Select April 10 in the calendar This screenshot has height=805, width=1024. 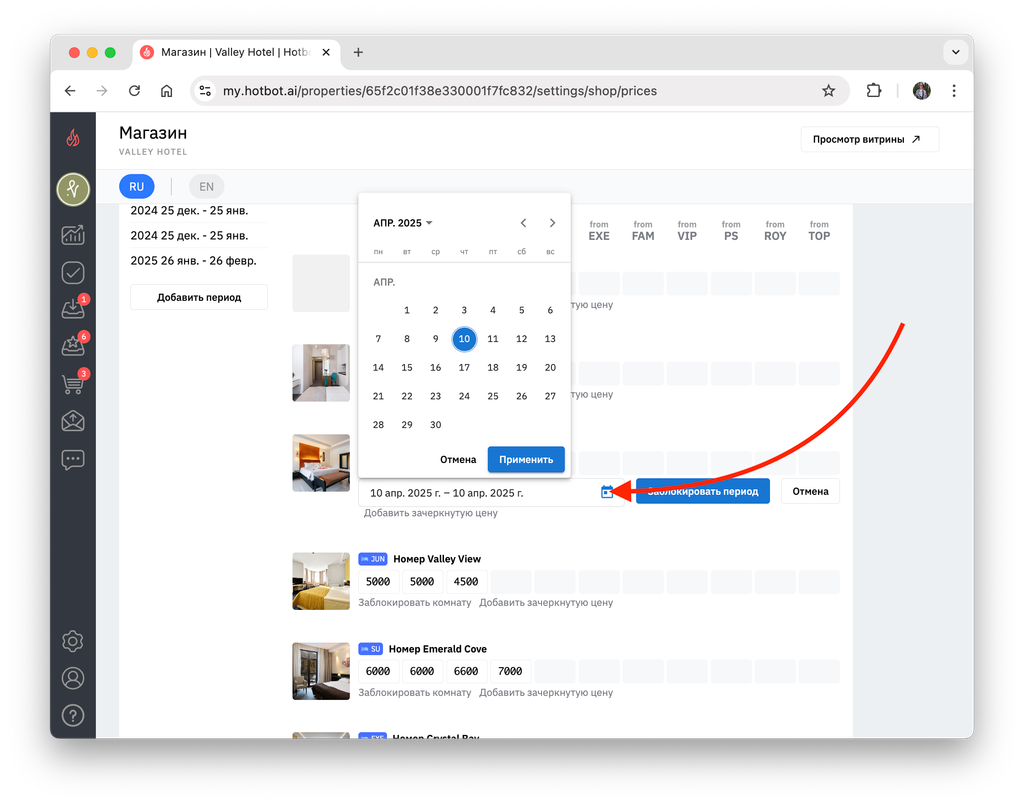(464, 339)
